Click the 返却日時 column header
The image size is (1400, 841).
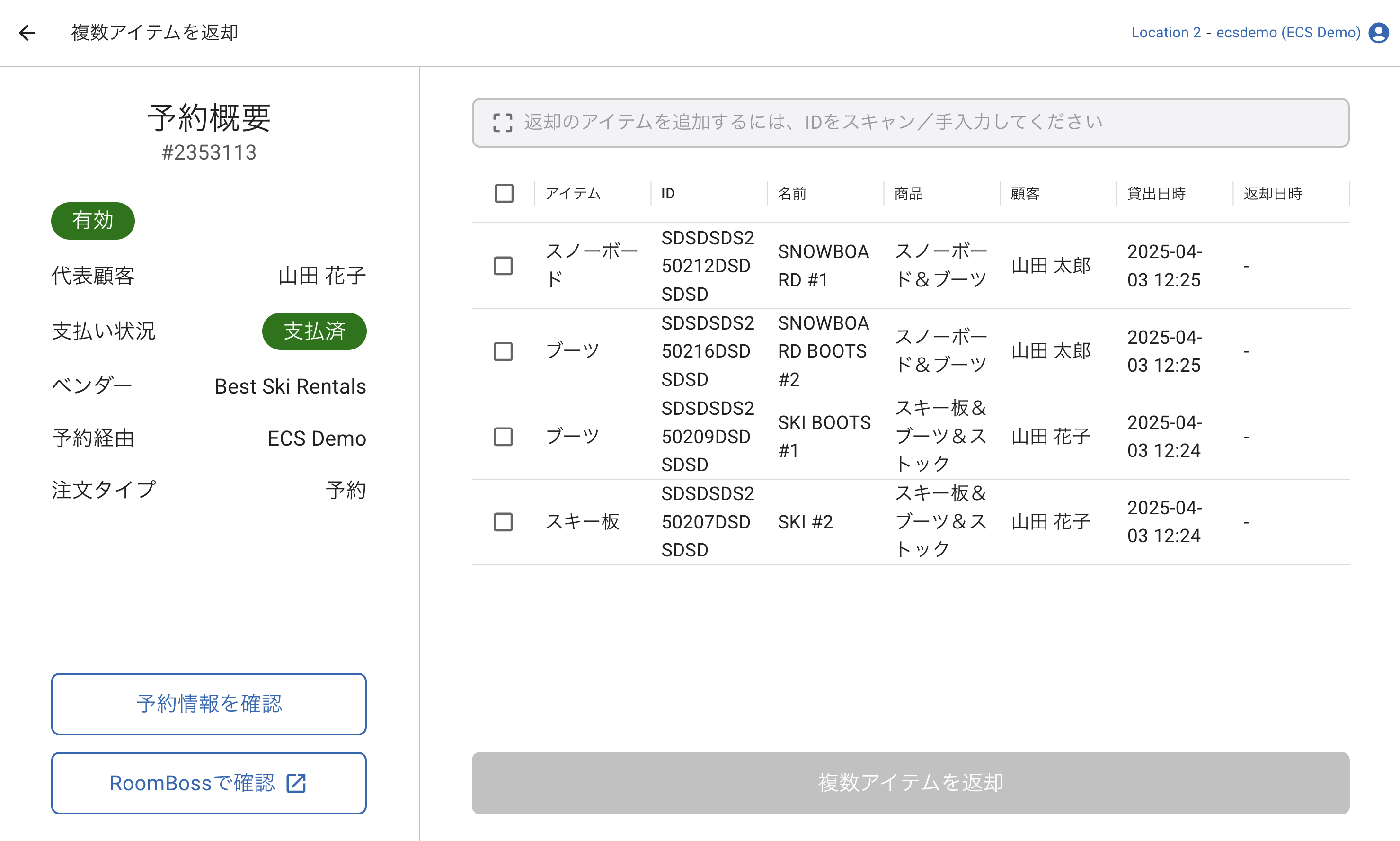[1272, 194]
